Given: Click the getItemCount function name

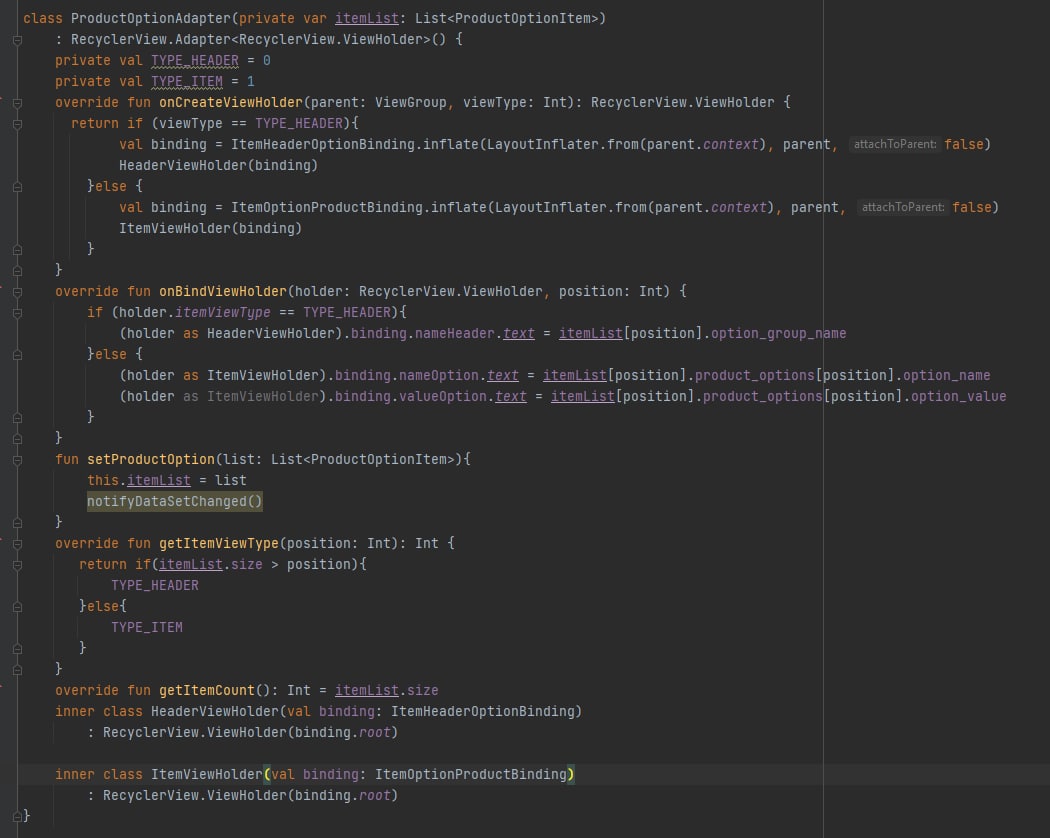Looking at the screenshot, I should coord(207,690).
